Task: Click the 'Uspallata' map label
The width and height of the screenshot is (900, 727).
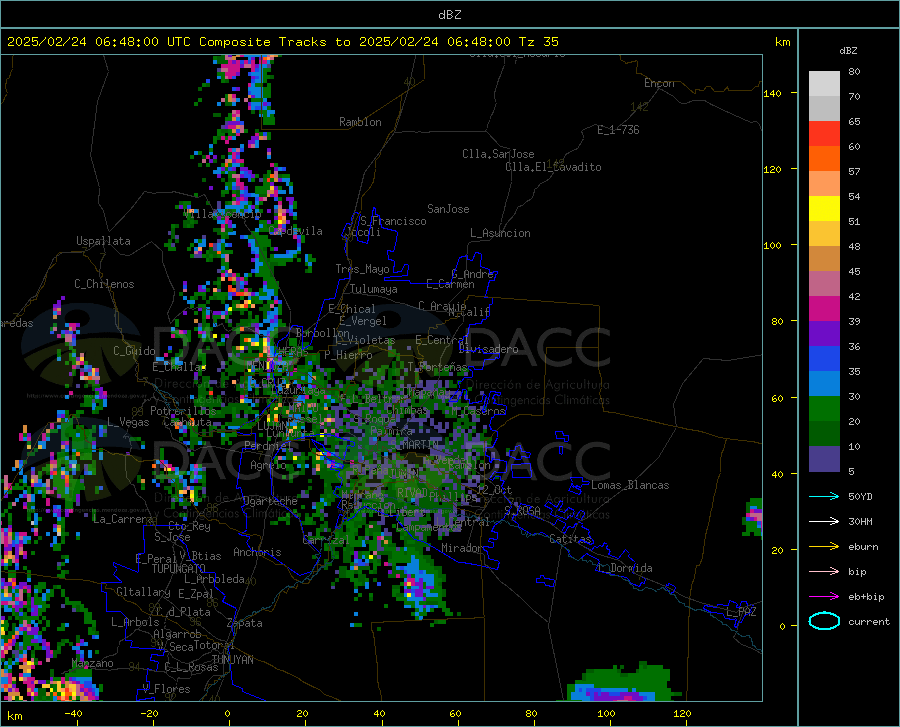Action: pyautogui.click(x=103, y=241)
